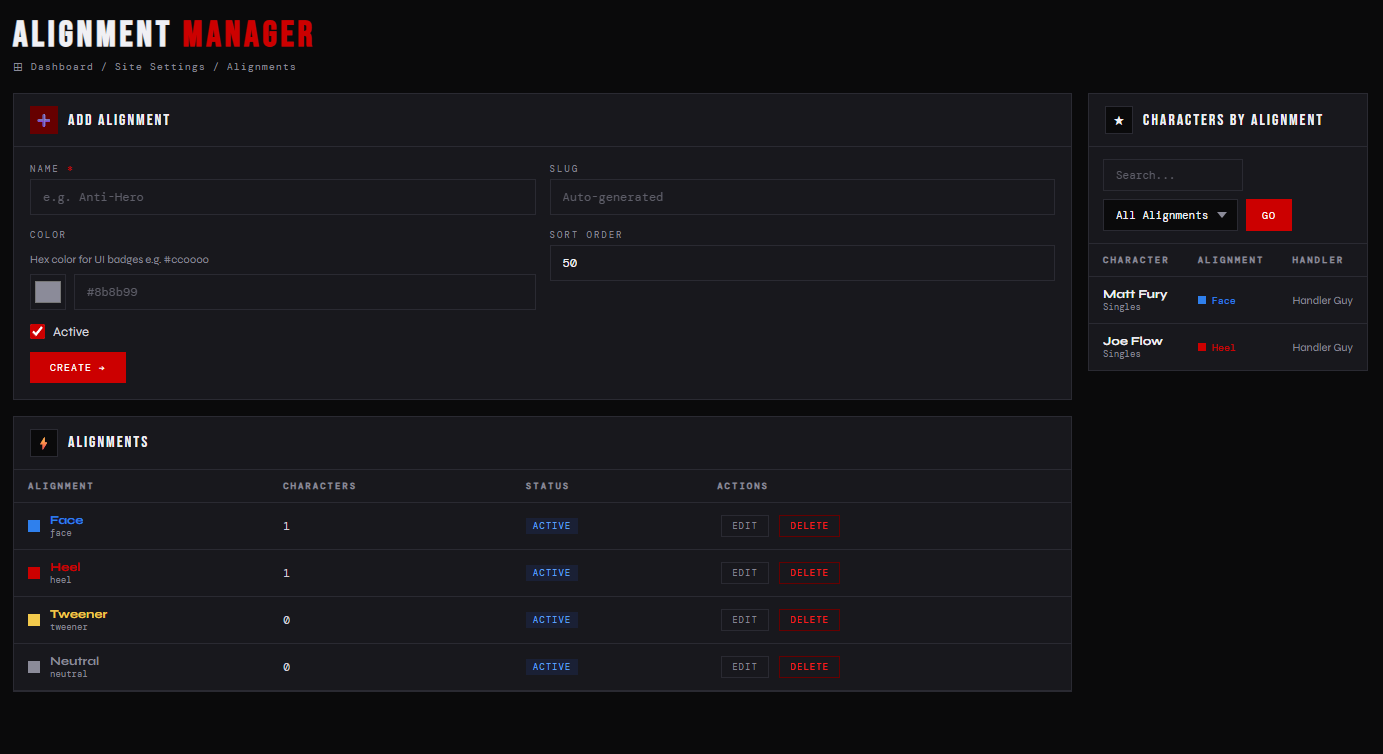The image size is (1383, 754).
Task: Click the Name input field
Action: point(283,197)
